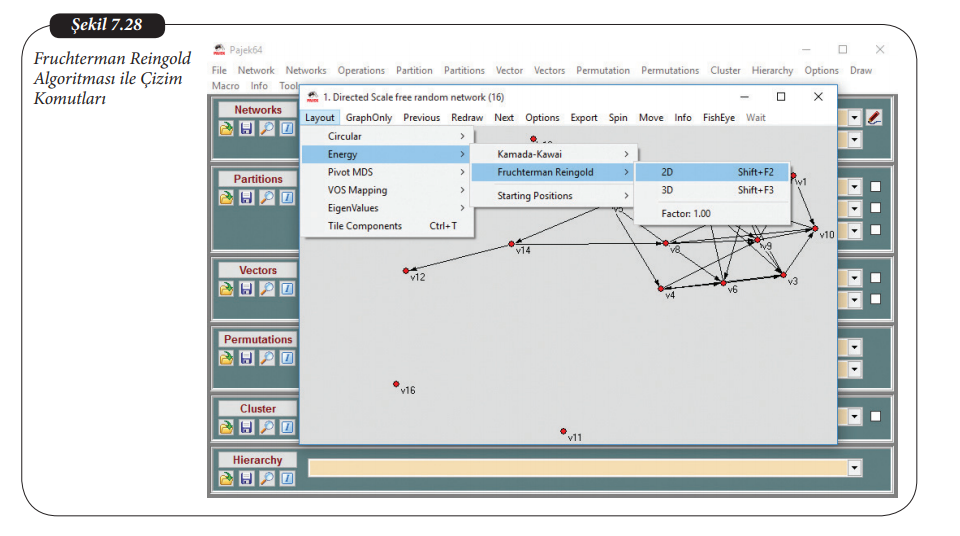Click magnifier view icon under Vectors

point(266,288)
